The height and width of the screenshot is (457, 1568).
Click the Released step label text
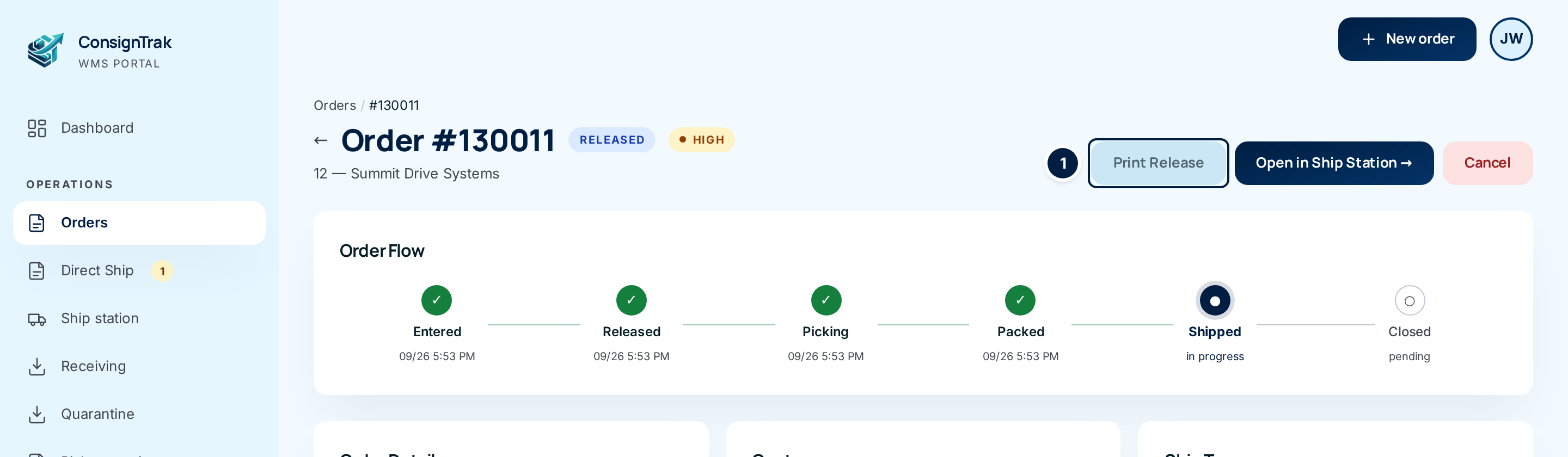(631, 332)
